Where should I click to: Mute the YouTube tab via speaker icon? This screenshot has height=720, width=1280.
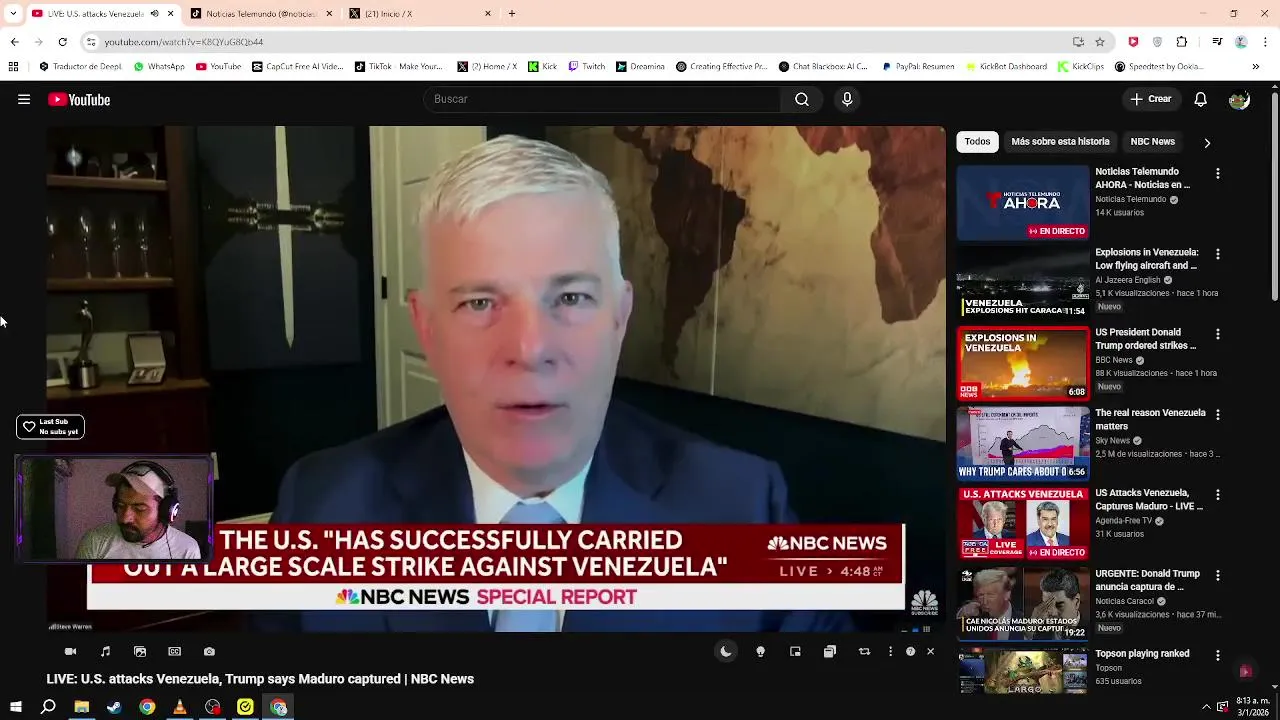coord(154,14)
